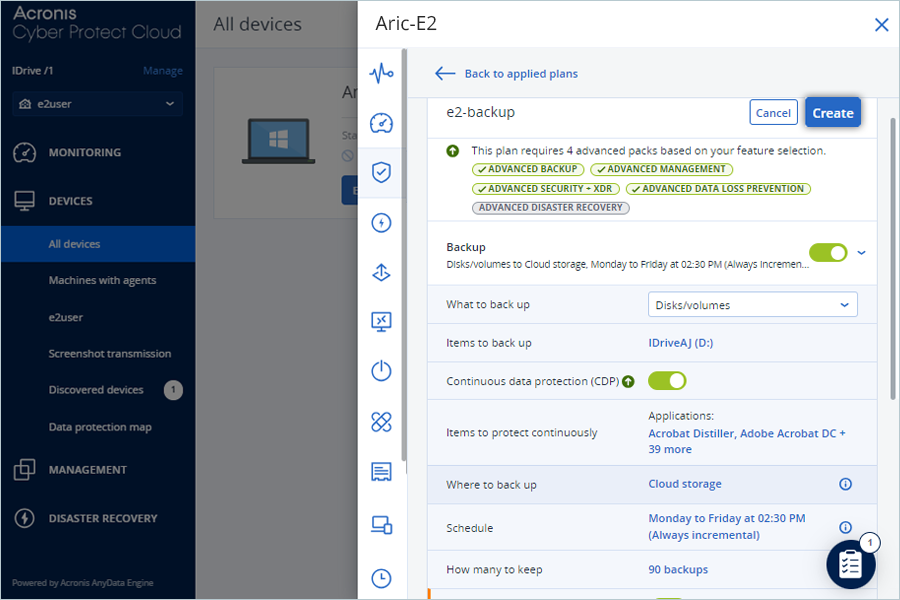Click Advanced Disaster Recovery pack tag
Viewport: 900px width, 600px height.
(550, 208)
